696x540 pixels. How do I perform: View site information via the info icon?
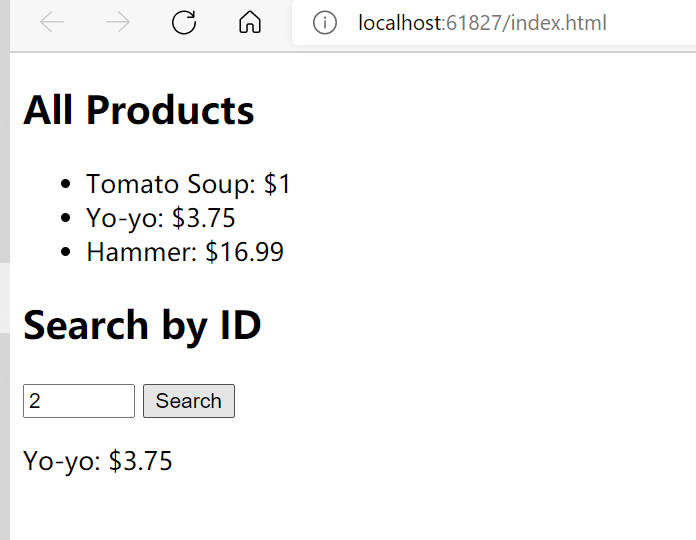(324, 23)
